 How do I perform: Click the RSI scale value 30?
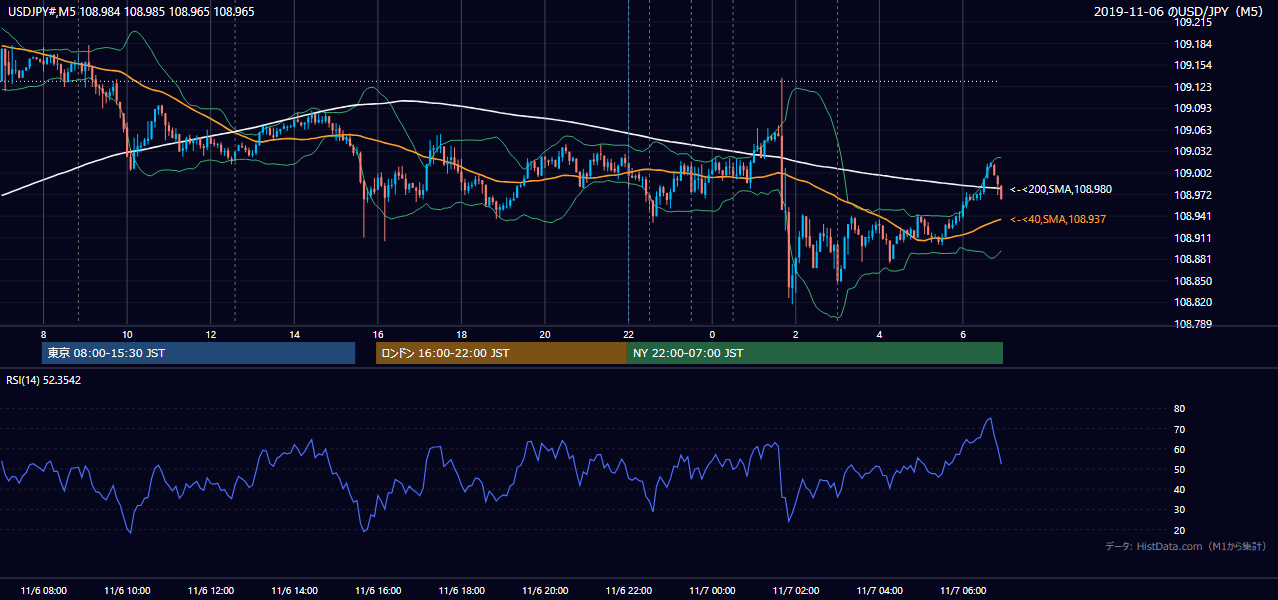click(1179, 509)
